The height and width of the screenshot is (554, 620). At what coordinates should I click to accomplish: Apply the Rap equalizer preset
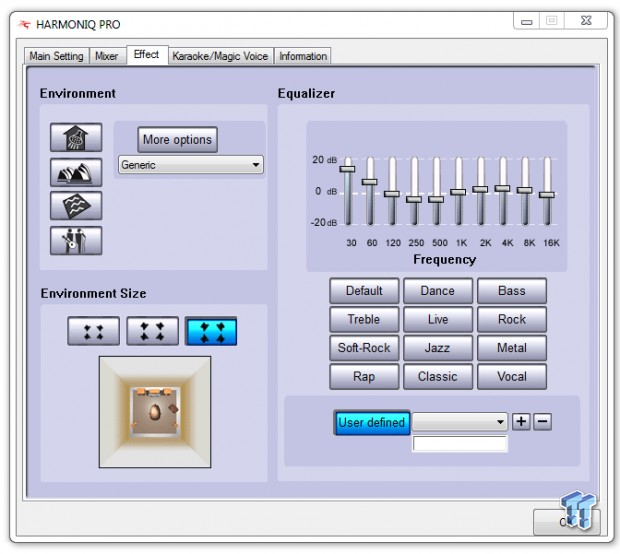(x=364, y=376)
